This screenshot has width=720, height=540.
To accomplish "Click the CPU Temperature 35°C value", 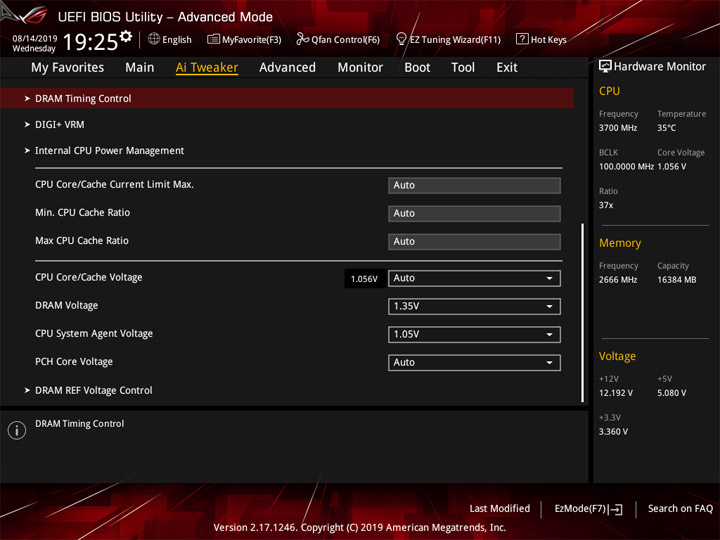I will click(x=666, y=128).
